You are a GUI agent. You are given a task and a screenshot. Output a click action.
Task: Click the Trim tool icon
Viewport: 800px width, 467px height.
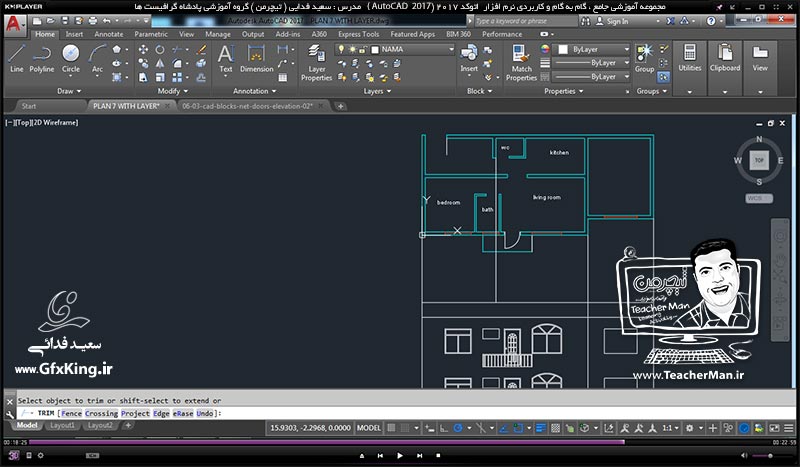[177, 50]
